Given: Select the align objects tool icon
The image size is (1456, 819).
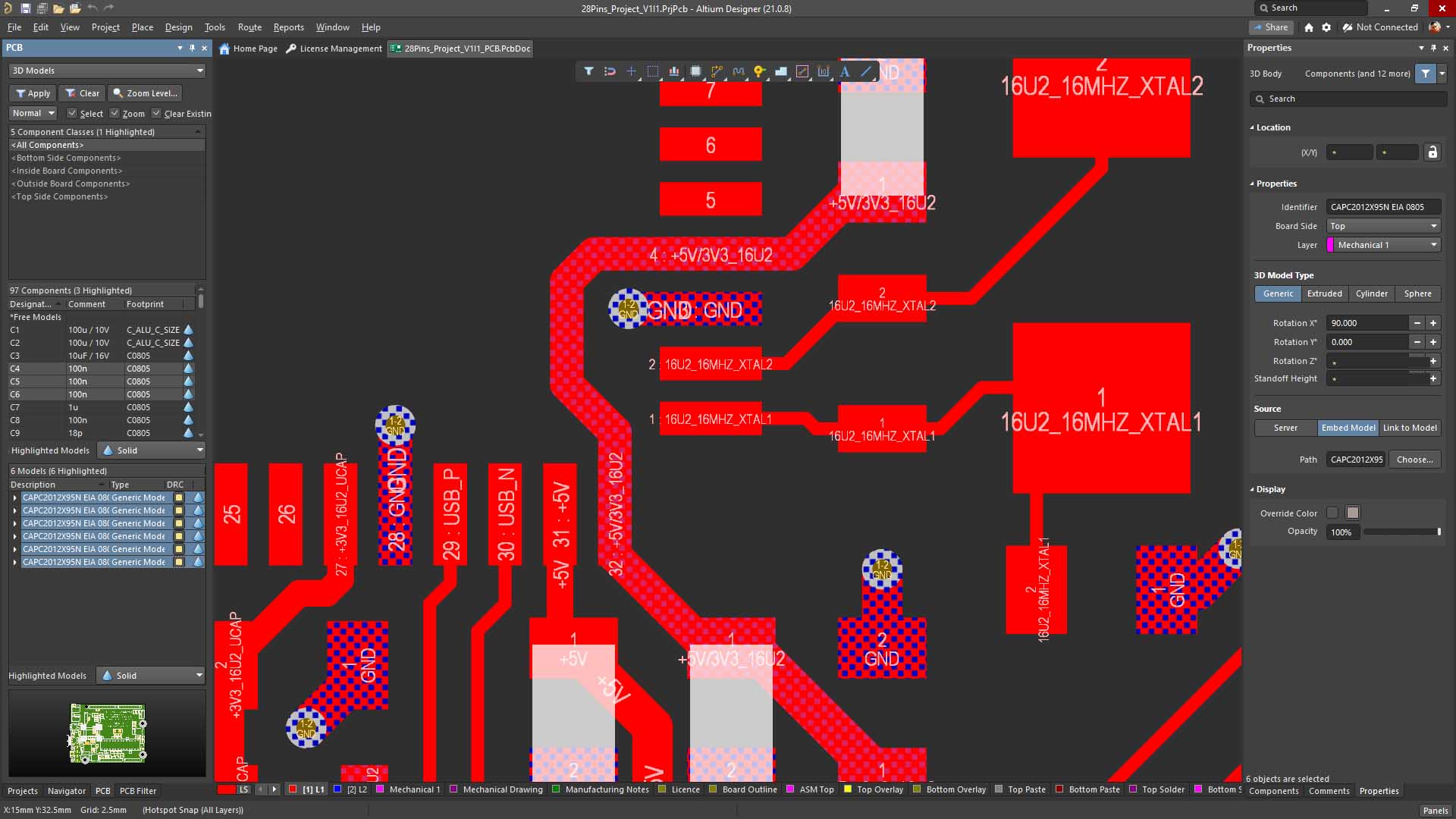Looking at the screenshot, I should pyautogui.click(x=673, y=71).
